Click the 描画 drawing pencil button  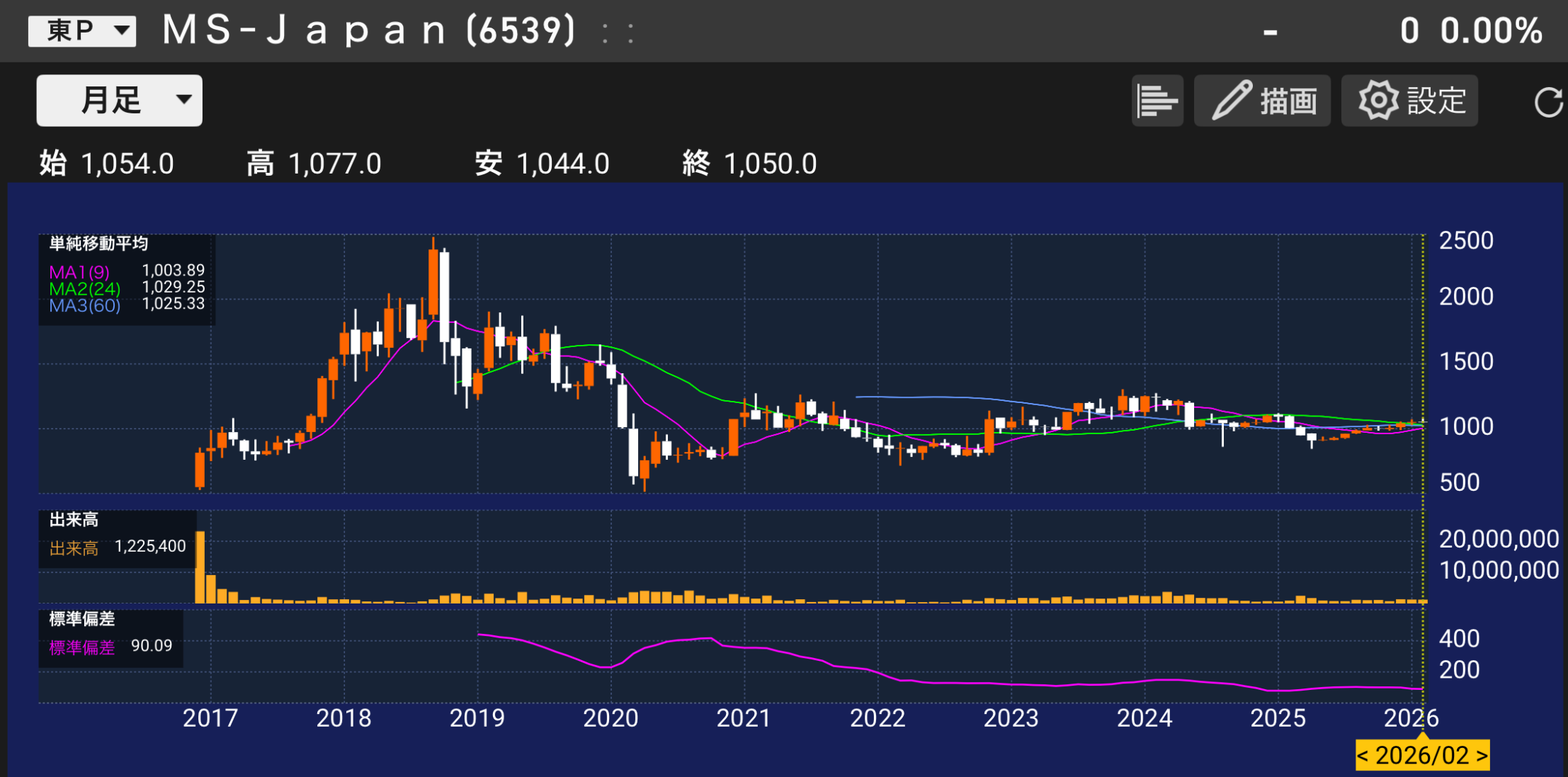point(1262,101)
